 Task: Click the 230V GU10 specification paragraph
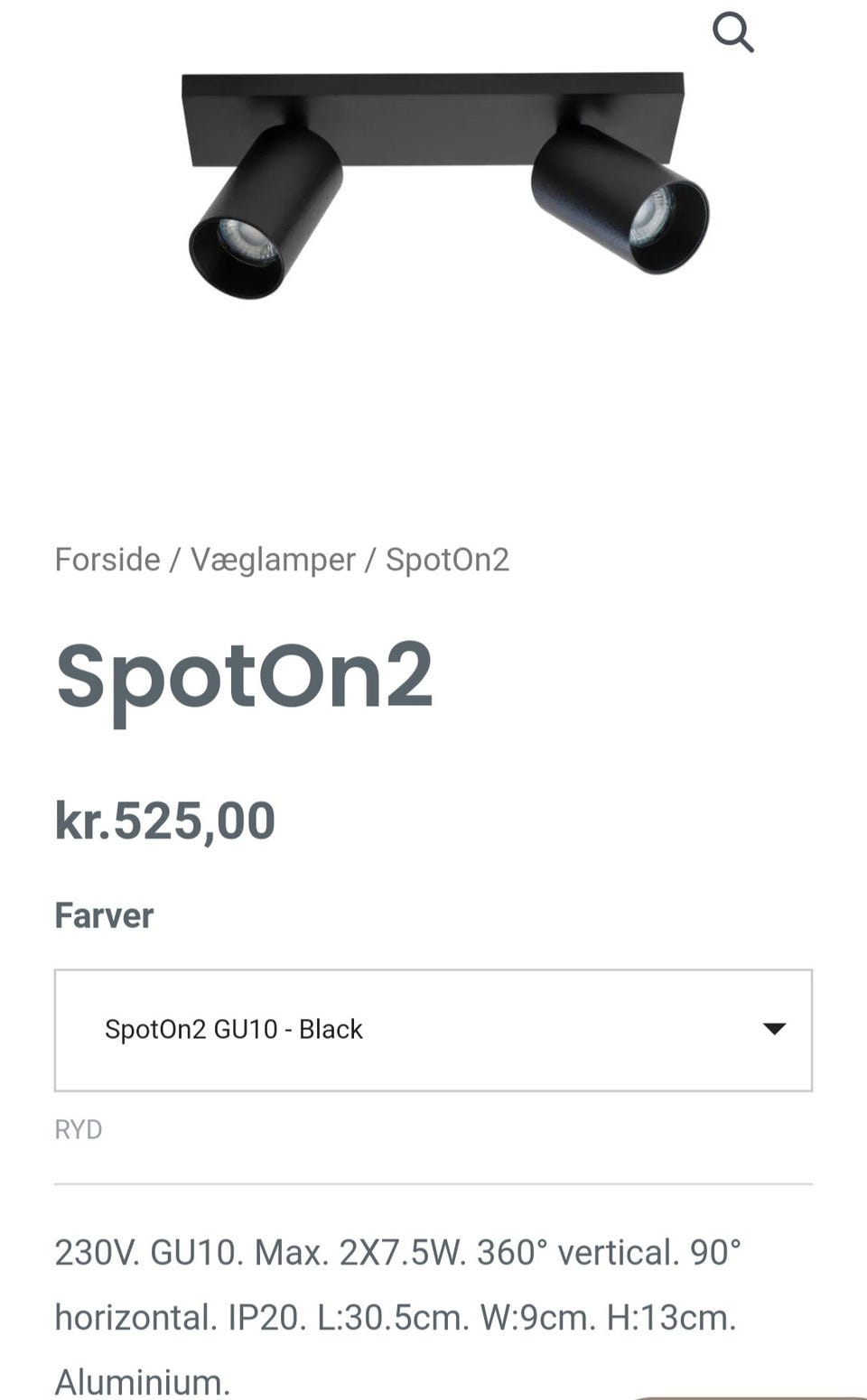click(397, 1317)
